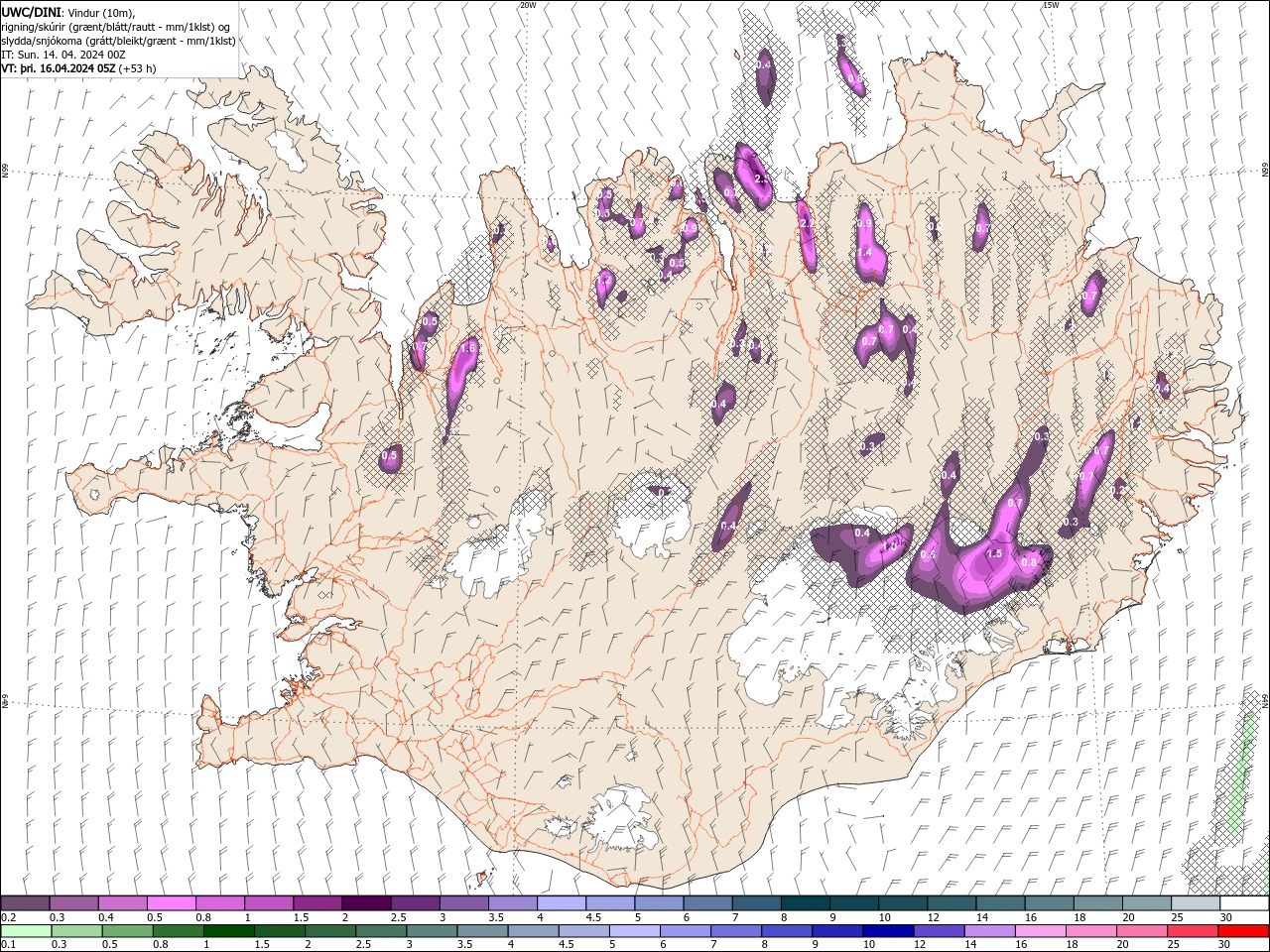Select rain legend swatch between 8 and 9
Viewport: 1270px width, 952px height.
[788, 931]
